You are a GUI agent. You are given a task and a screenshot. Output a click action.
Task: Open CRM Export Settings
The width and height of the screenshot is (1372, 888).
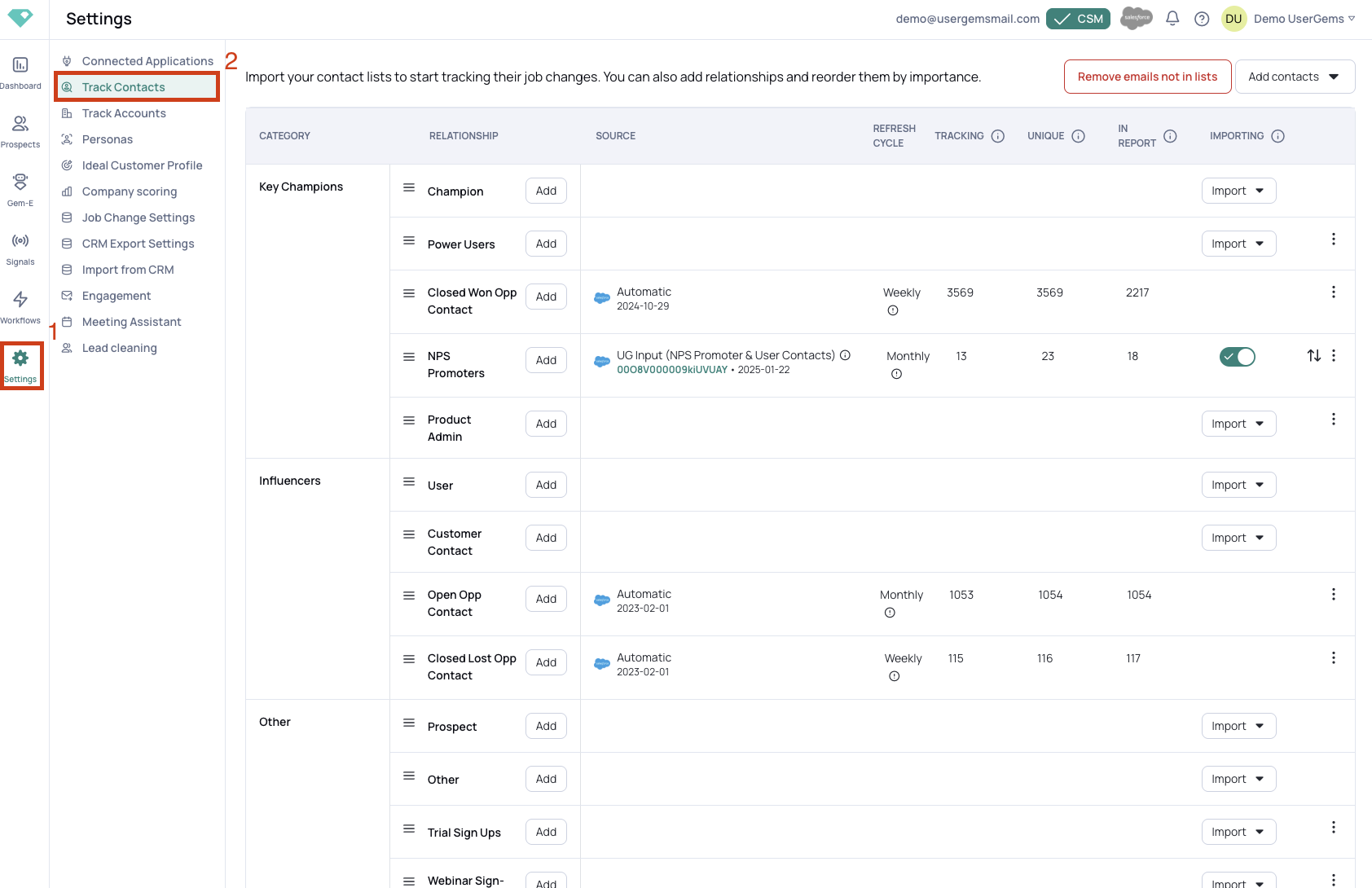138,244
